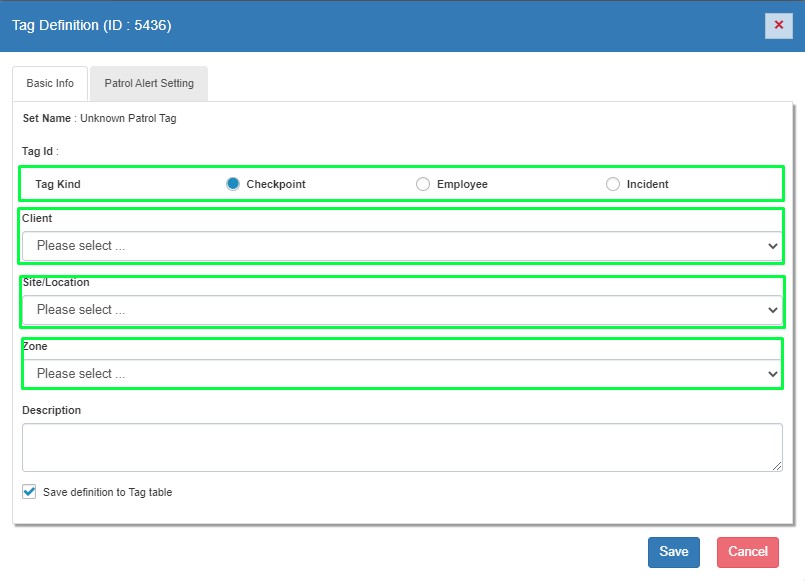Open the Patrol Alert Setting tab
The image size is (805, 581).
click(x=148, y=84)
